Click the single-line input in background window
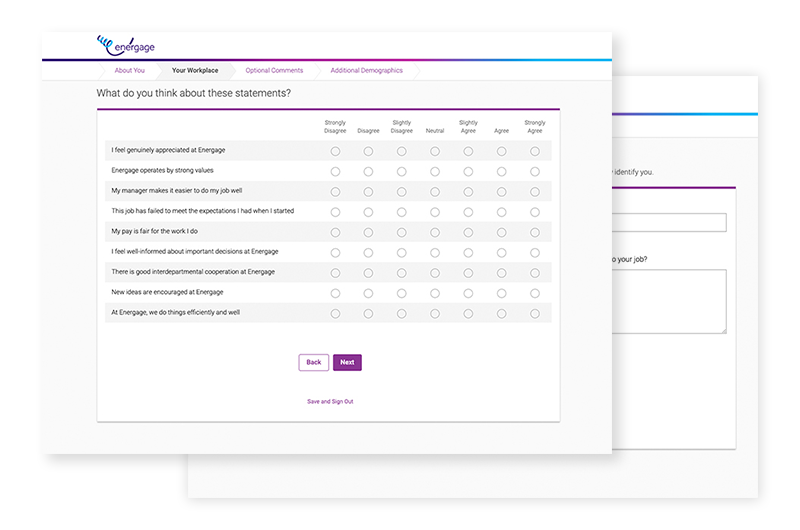The image size is (800, 530). [x=669, y=222]
